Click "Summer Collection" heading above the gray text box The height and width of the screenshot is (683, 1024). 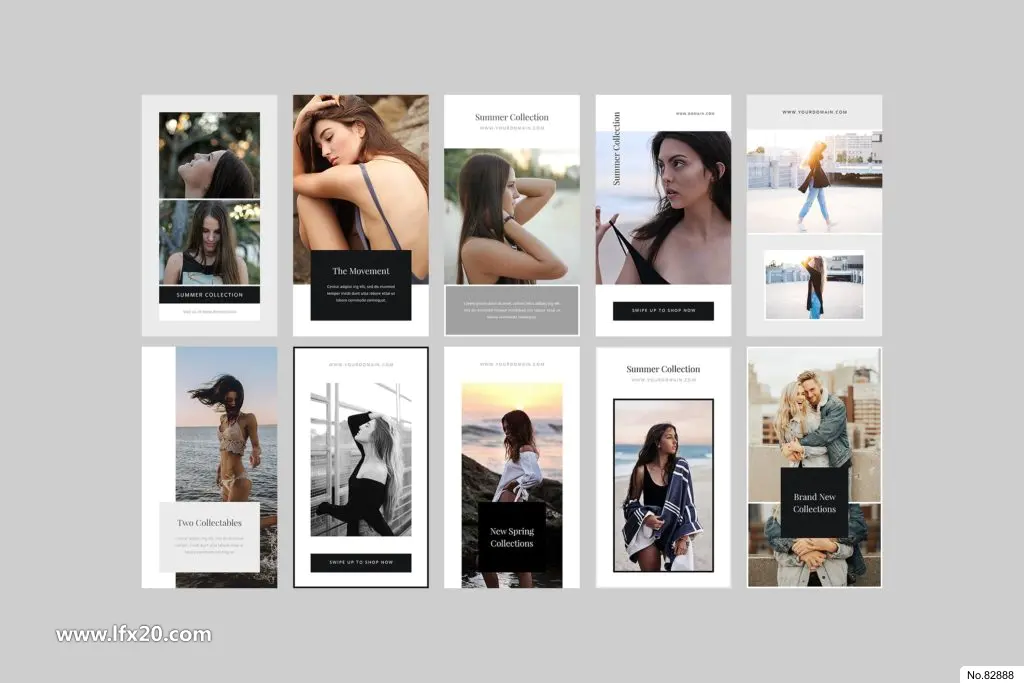tap(512, 118)
